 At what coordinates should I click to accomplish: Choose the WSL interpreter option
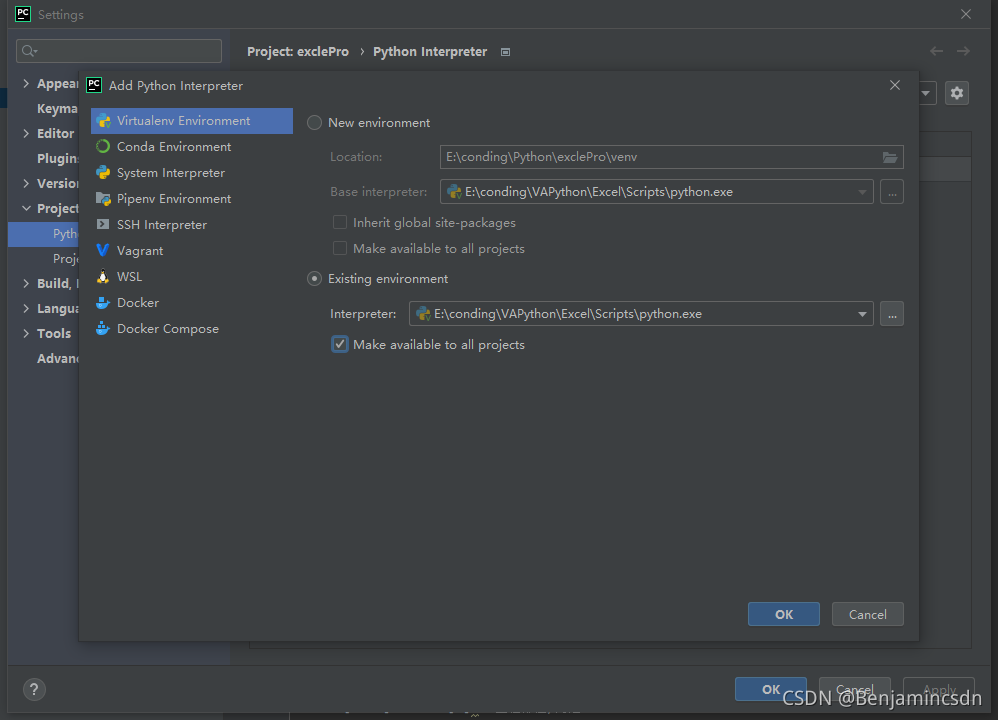132,276
